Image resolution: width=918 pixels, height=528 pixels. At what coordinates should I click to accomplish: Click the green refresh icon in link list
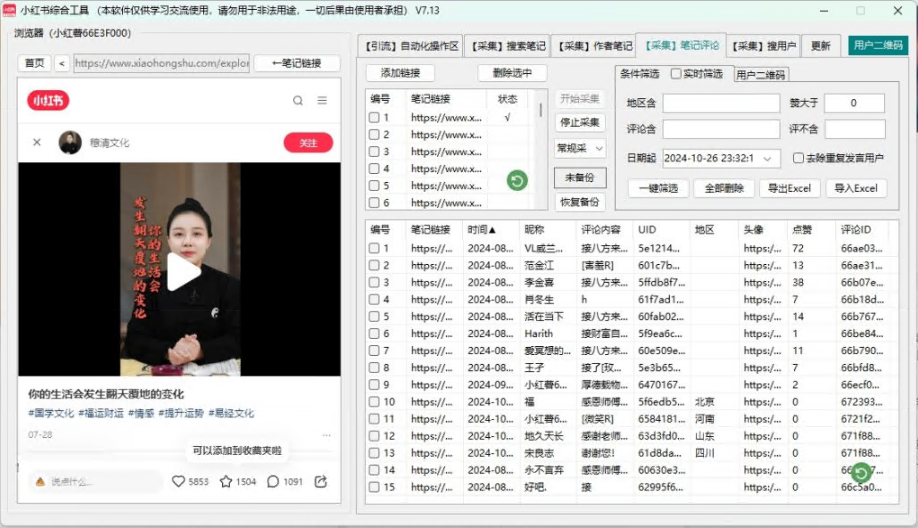pyautogui.click(x=517, y=180)
